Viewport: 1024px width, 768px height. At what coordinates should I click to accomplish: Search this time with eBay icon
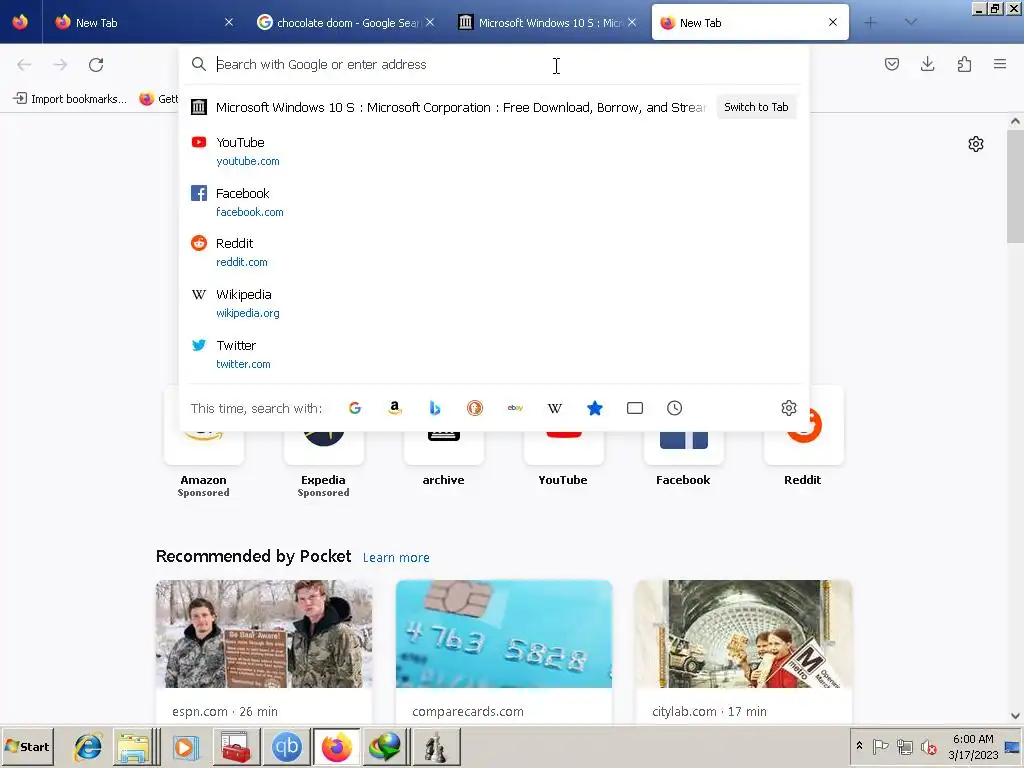[x=515, y=408]
